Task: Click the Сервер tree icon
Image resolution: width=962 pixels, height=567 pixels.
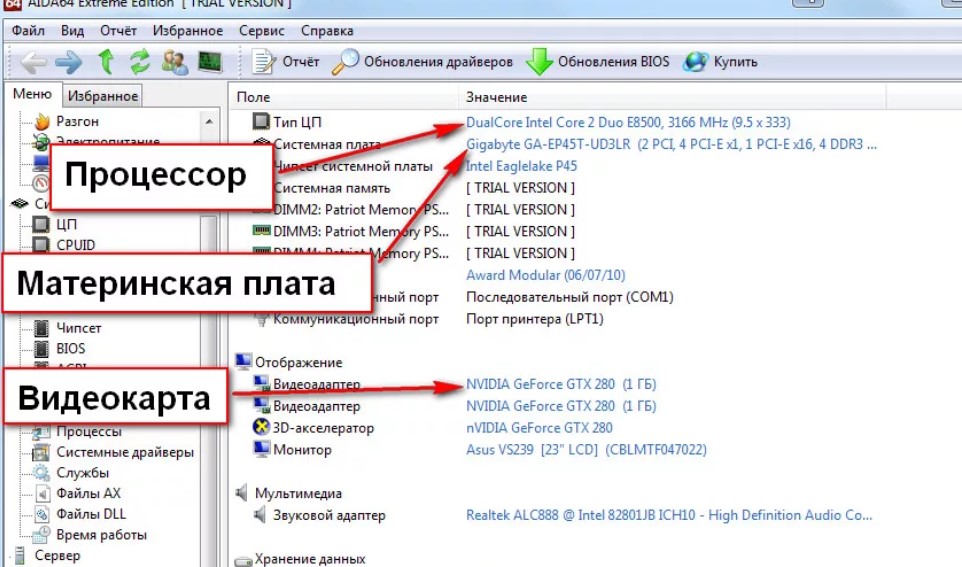Action: point(20,556)
